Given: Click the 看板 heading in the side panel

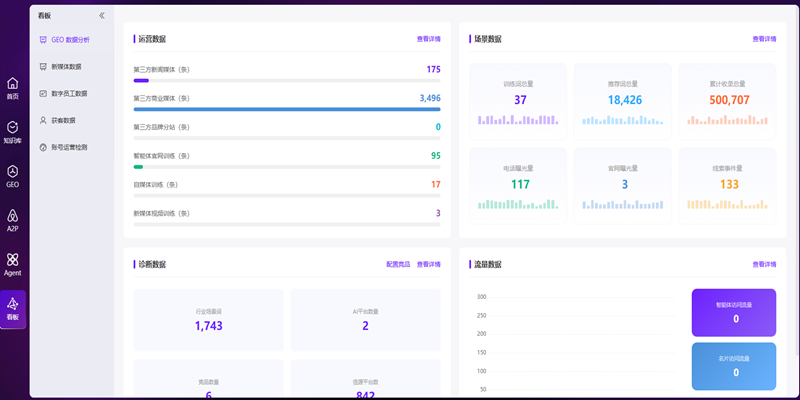Looking at the screenshot, I should [x=44, y=16].
